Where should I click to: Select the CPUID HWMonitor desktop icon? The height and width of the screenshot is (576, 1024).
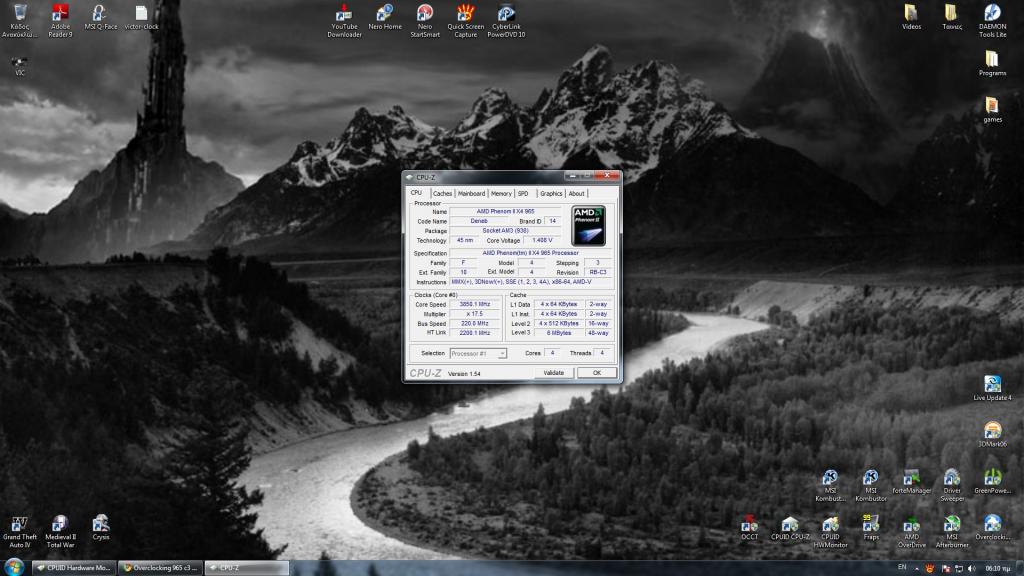click(x=830, y=524)
